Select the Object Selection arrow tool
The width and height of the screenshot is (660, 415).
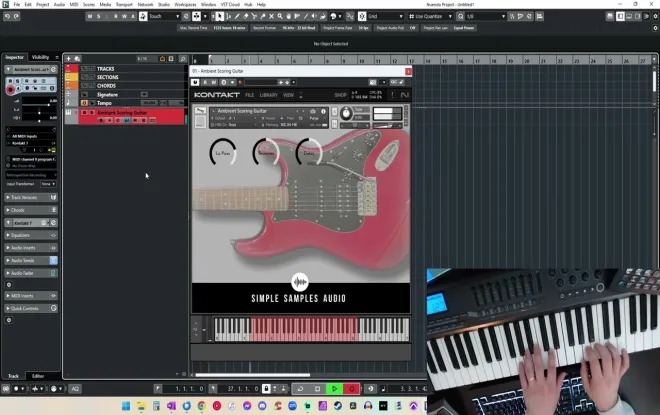click(x=220, y=16)
